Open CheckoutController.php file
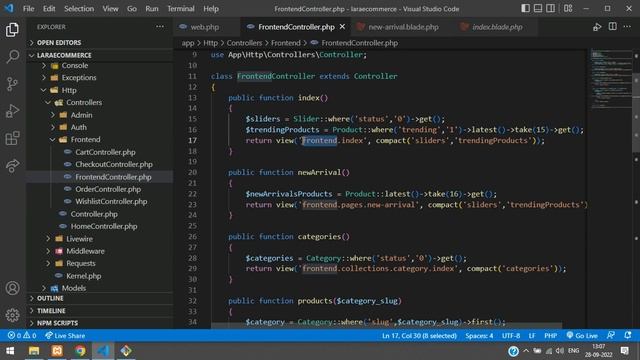Viewport: 640px width, 360px height. tap(114, 164)
